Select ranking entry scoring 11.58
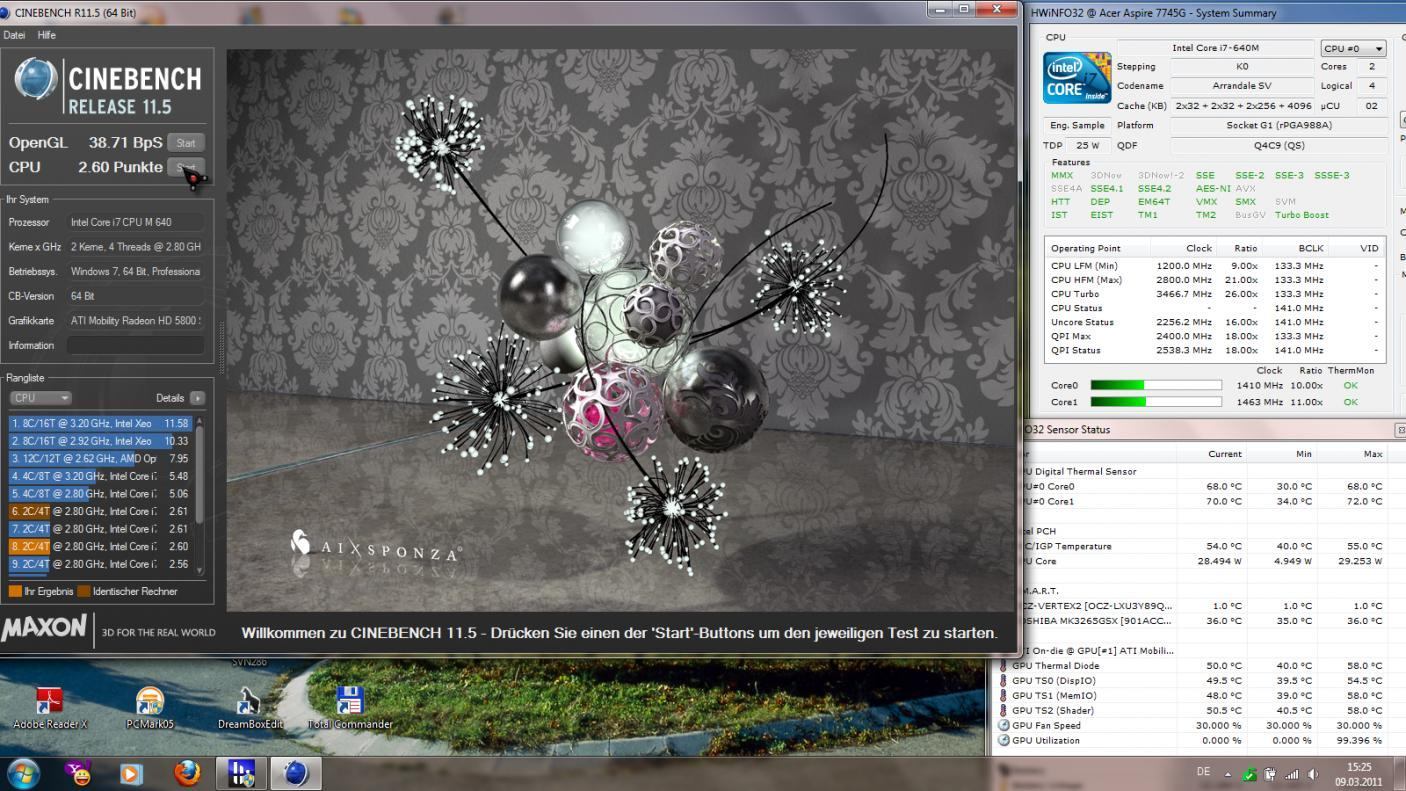 click(x=100, y=424)
